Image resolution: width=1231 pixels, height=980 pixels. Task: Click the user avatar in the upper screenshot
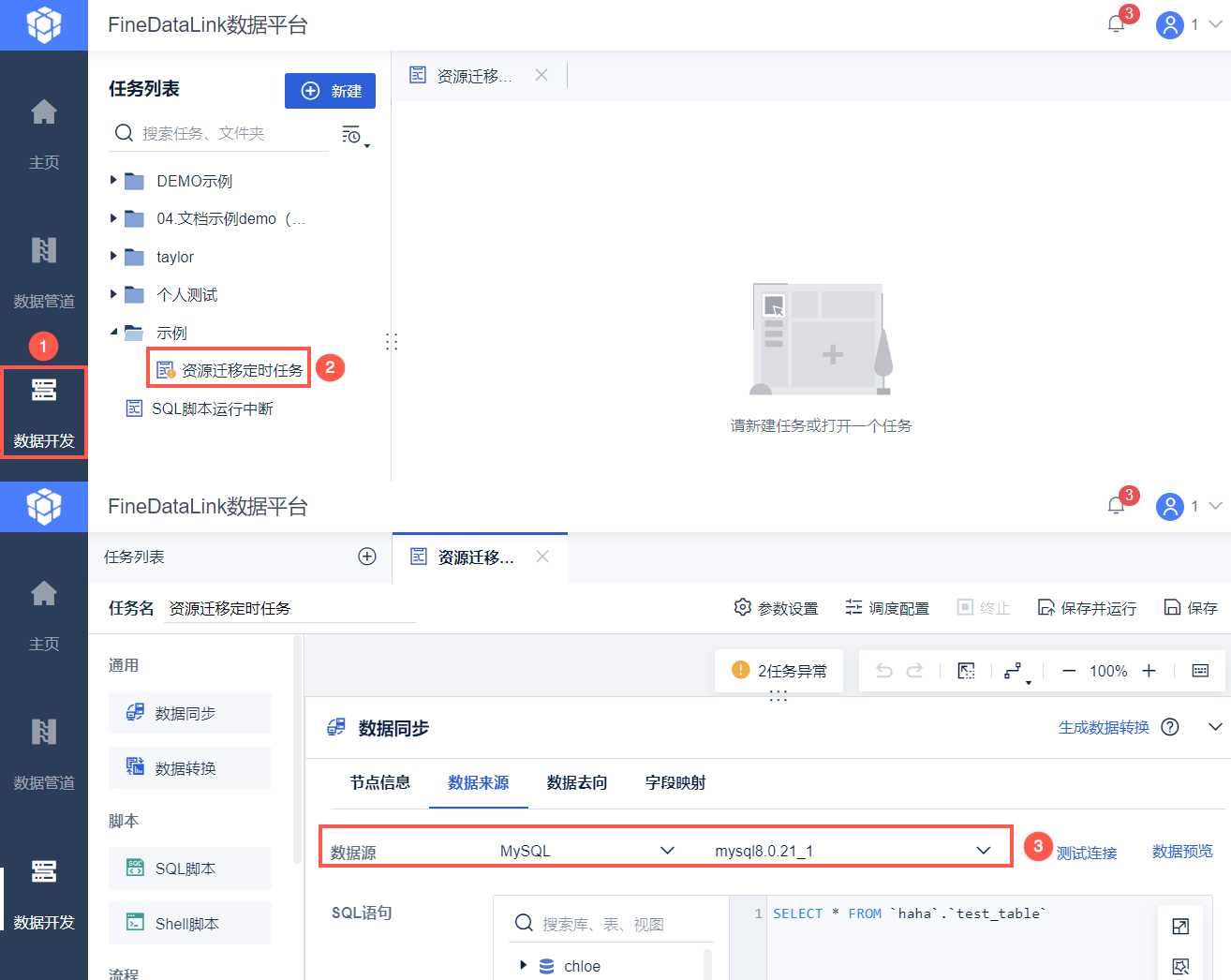pyautogui.click(x=1170, y=25)
